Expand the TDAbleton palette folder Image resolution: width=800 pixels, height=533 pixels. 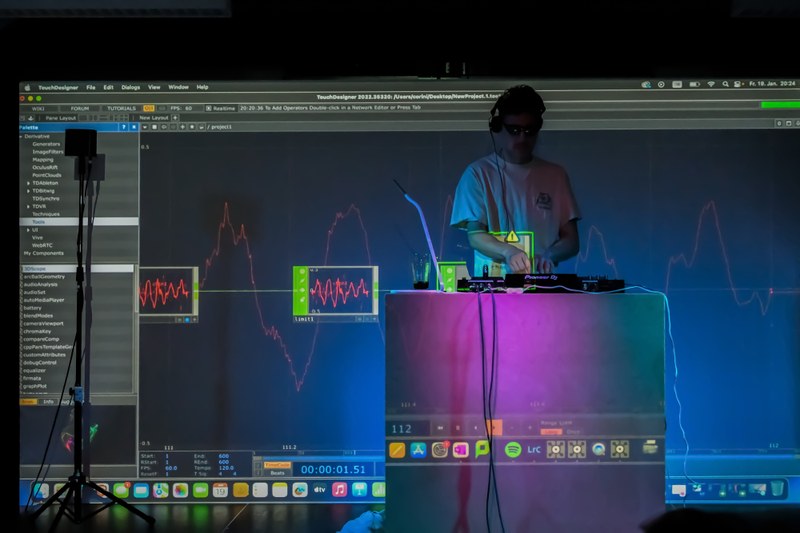pyautogui.click(x=29, y=183)
